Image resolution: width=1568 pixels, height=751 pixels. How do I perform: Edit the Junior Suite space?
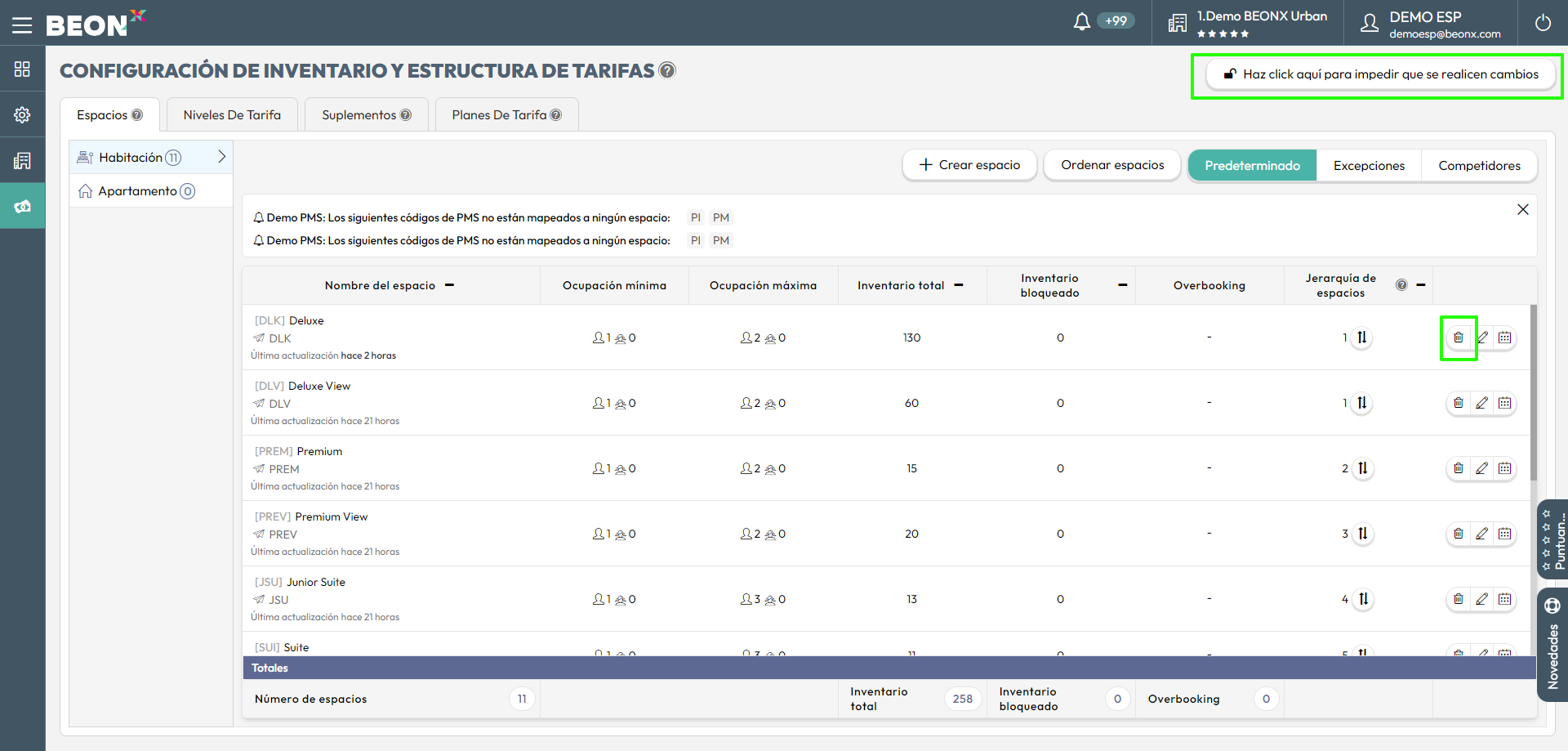[1482, 599]
